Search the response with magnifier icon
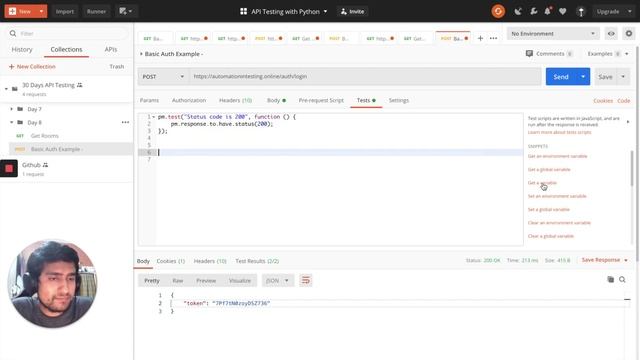Image resolution: width=640 pixels, height=360 pixels. [x=622, y=280]
